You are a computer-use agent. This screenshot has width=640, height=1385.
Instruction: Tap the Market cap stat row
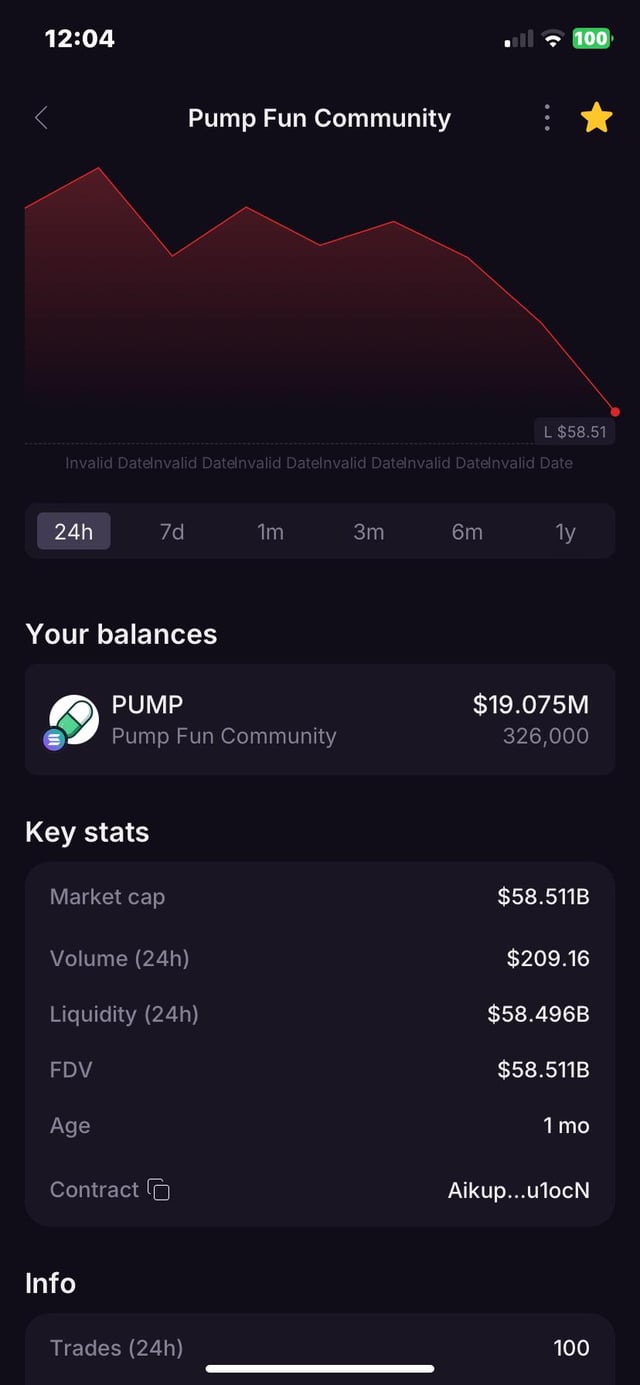(x=320, y=897)
